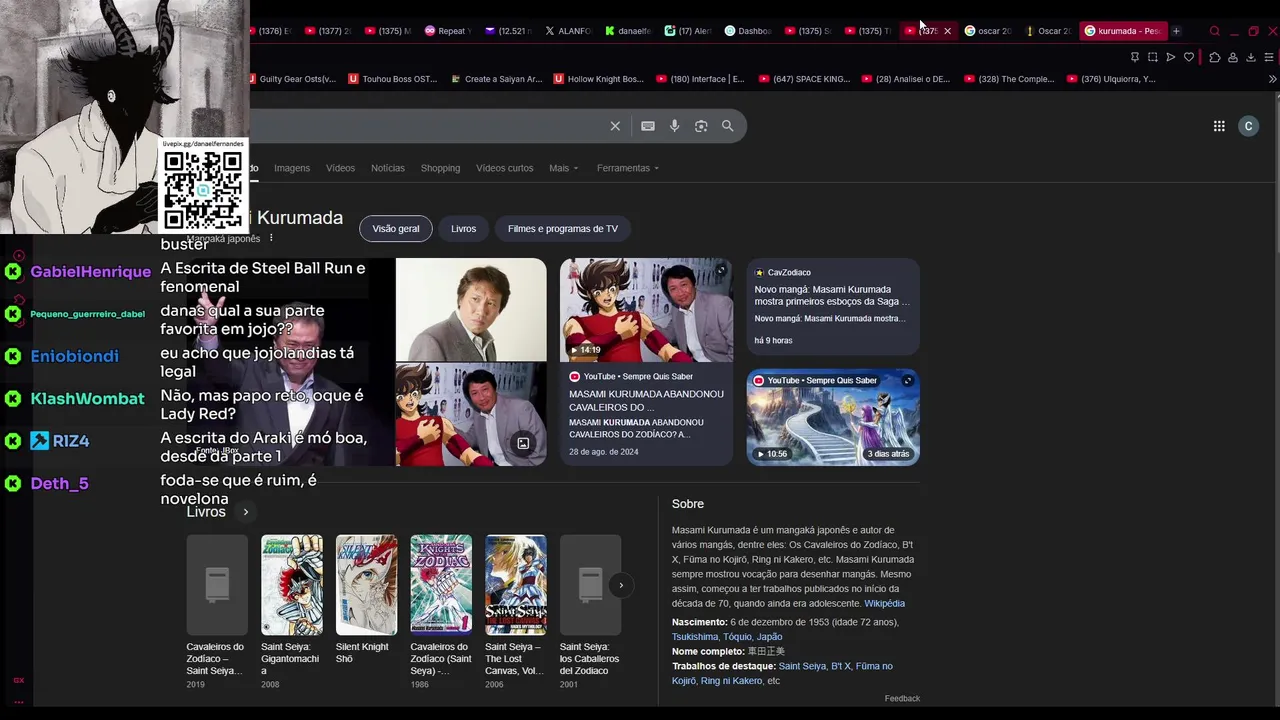Switch to the Imagens search tab
The width and height of the screenshot is (1280, 720).
(x=292, y=168)
